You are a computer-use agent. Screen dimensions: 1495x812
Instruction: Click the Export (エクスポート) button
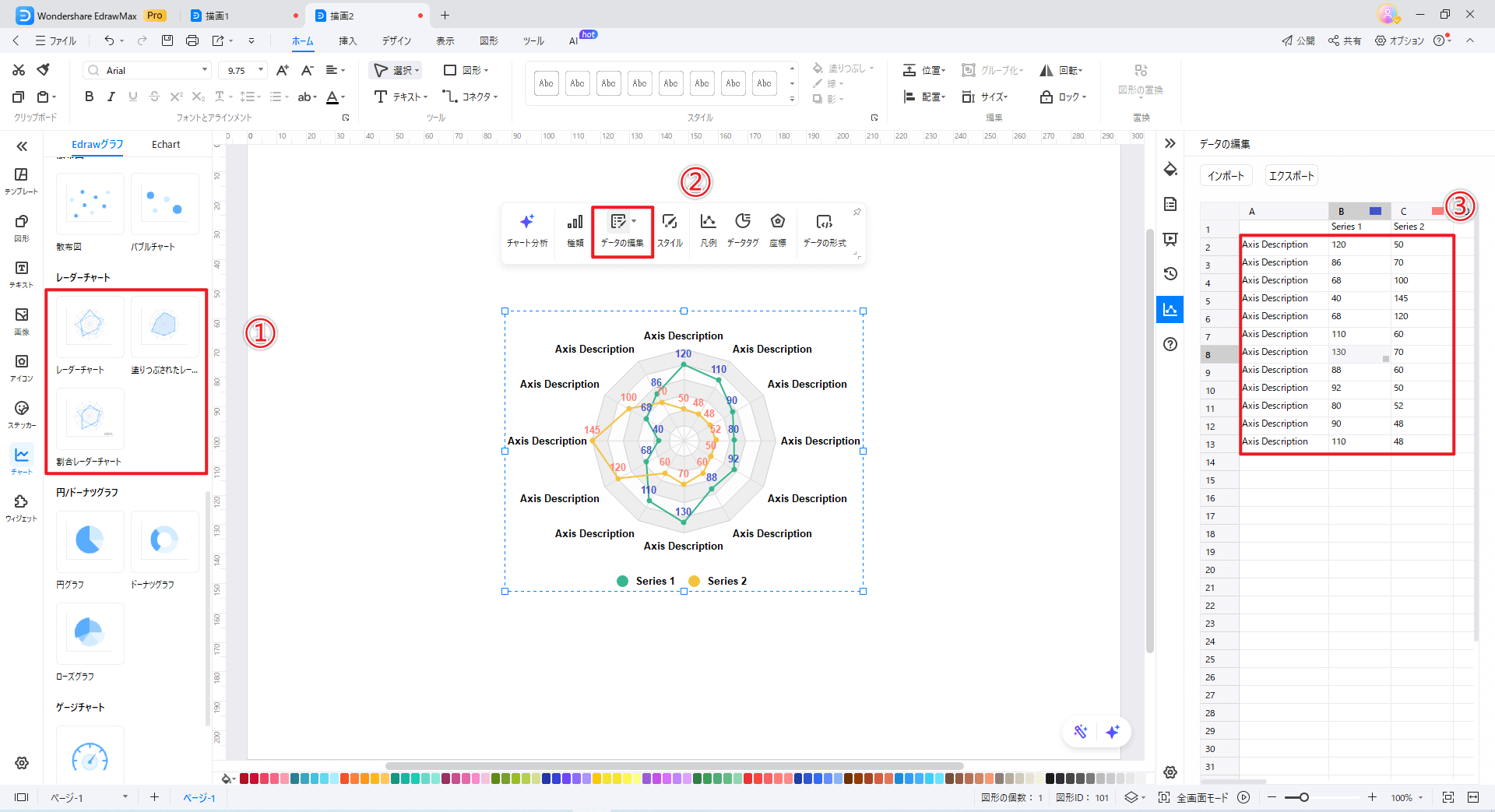[x=1291, y=176]
